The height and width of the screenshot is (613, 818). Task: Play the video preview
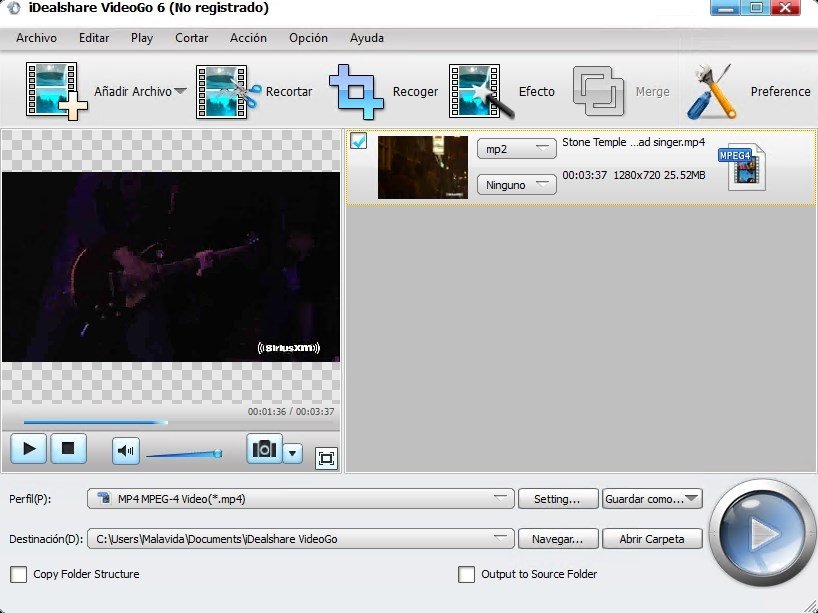tap(29, 449)
